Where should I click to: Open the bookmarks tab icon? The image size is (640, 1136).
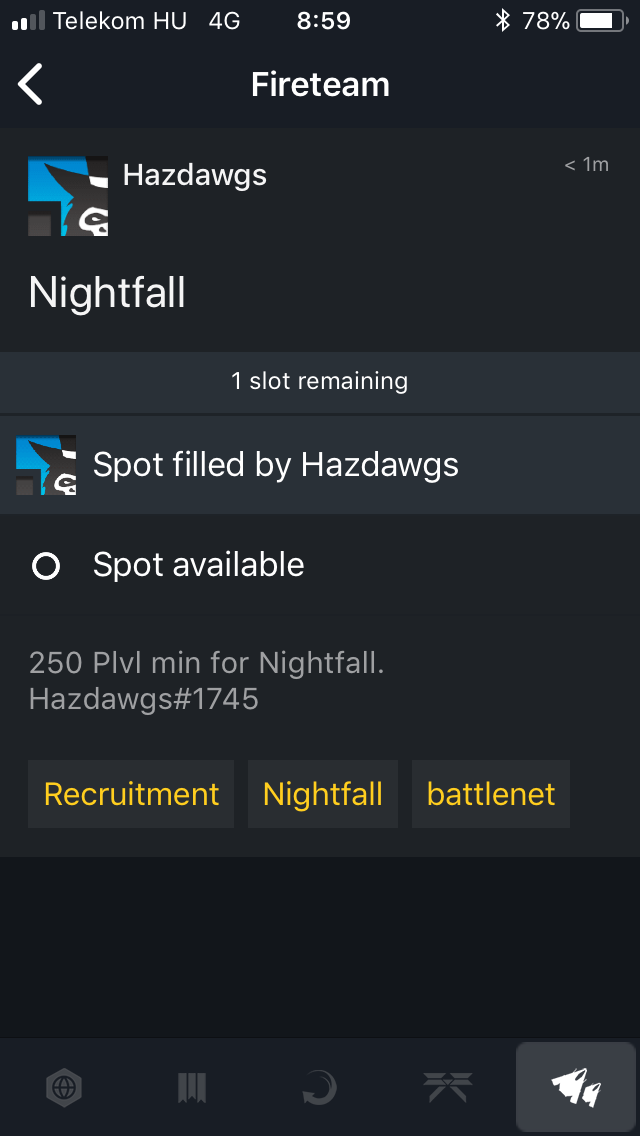192,1087
